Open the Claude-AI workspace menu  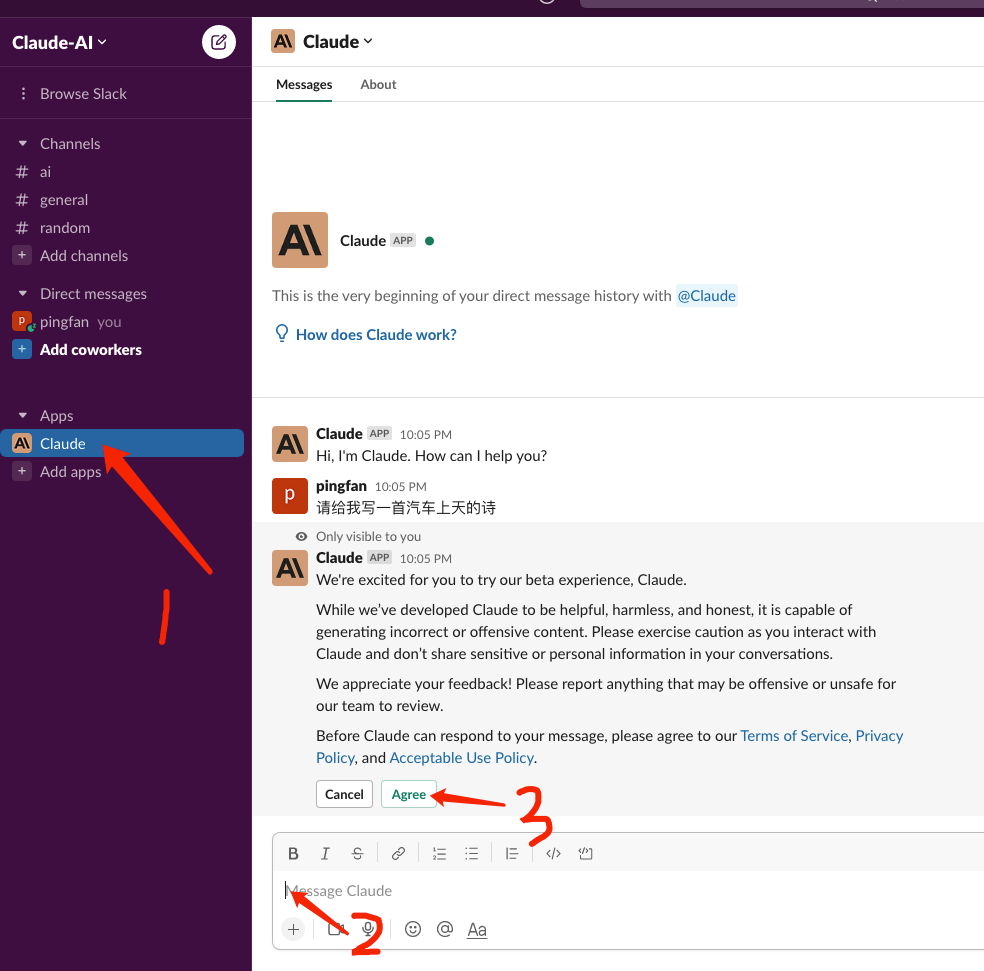point(59,43)
